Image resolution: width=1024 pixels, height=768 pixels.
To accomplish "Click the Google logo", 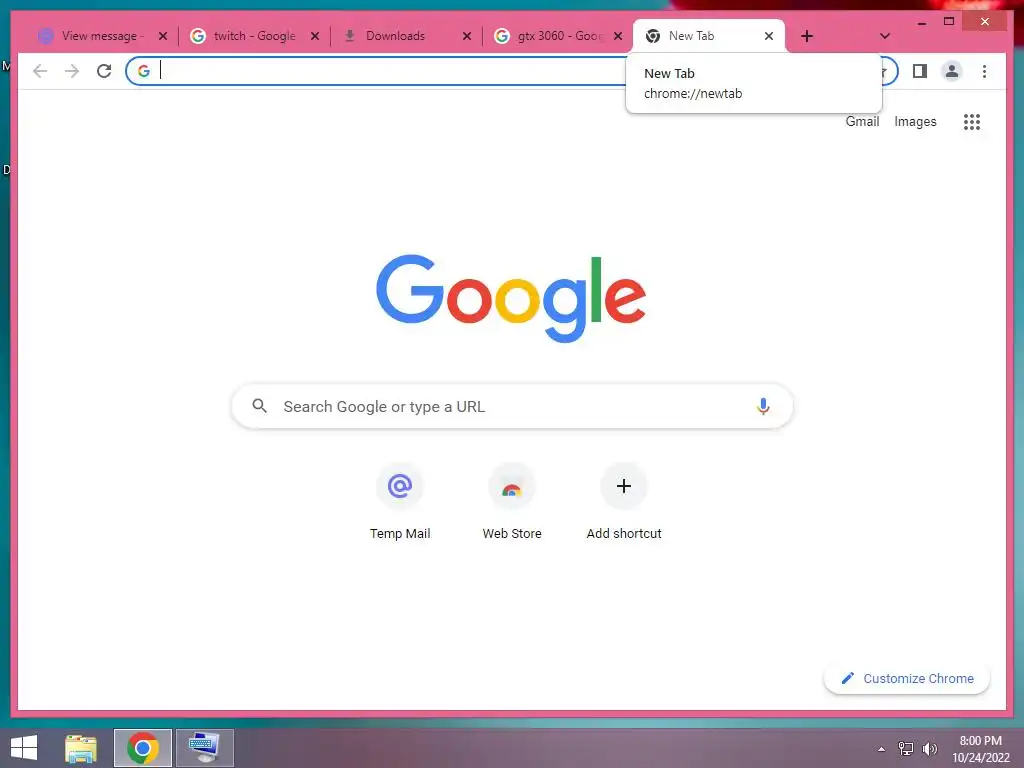I will [511, 298].
